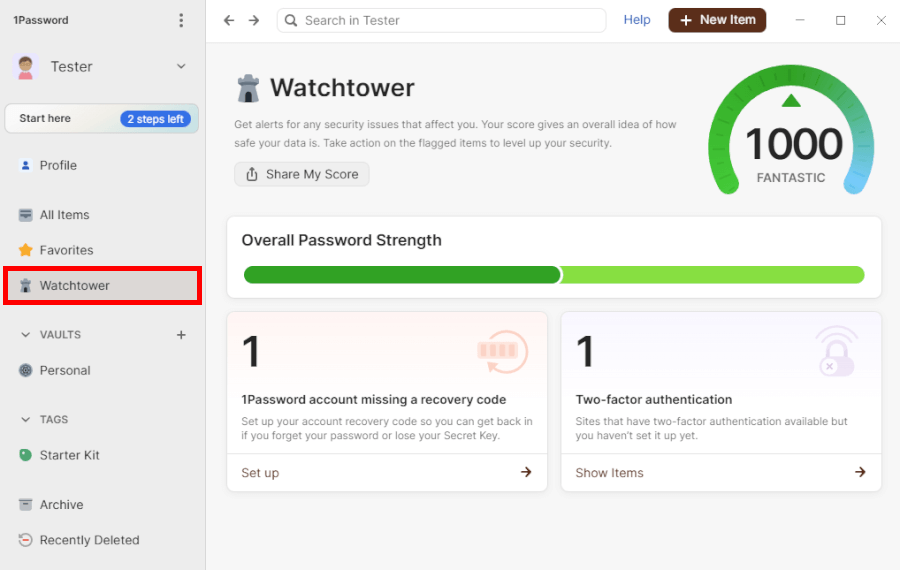This screenshot has height=570, width=900.
Task: Click the Personal vault icon
Action: click(x=25, y=370)
